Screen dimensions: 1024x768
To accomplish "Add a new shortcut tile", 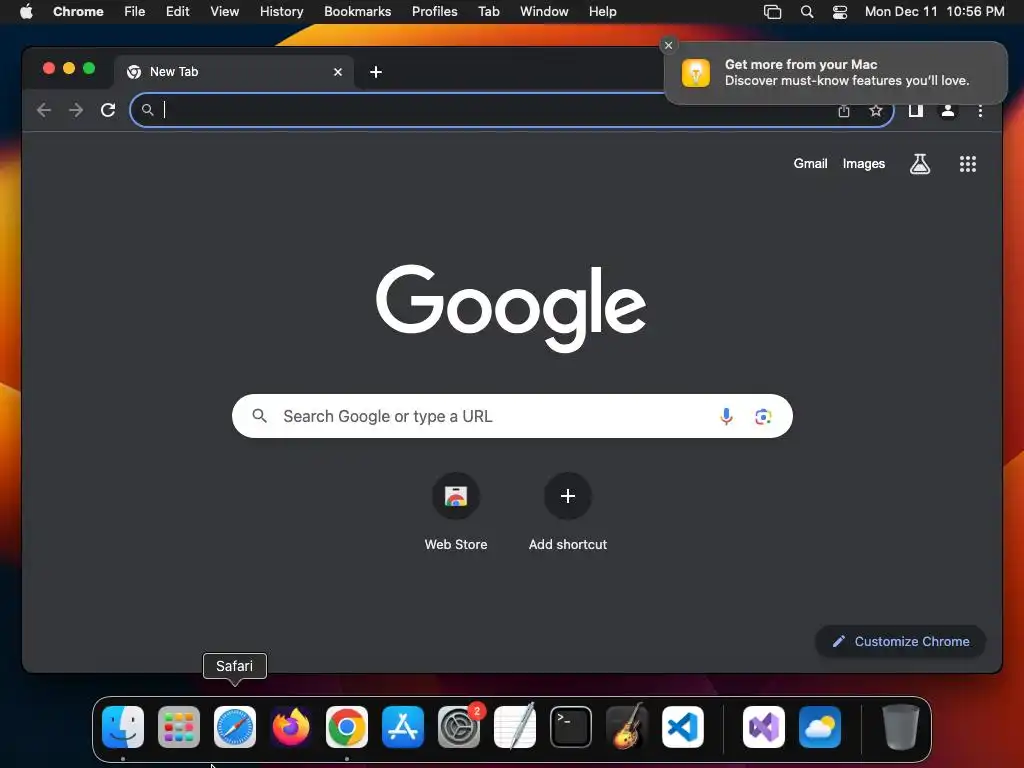I will (x=568, y=512).
